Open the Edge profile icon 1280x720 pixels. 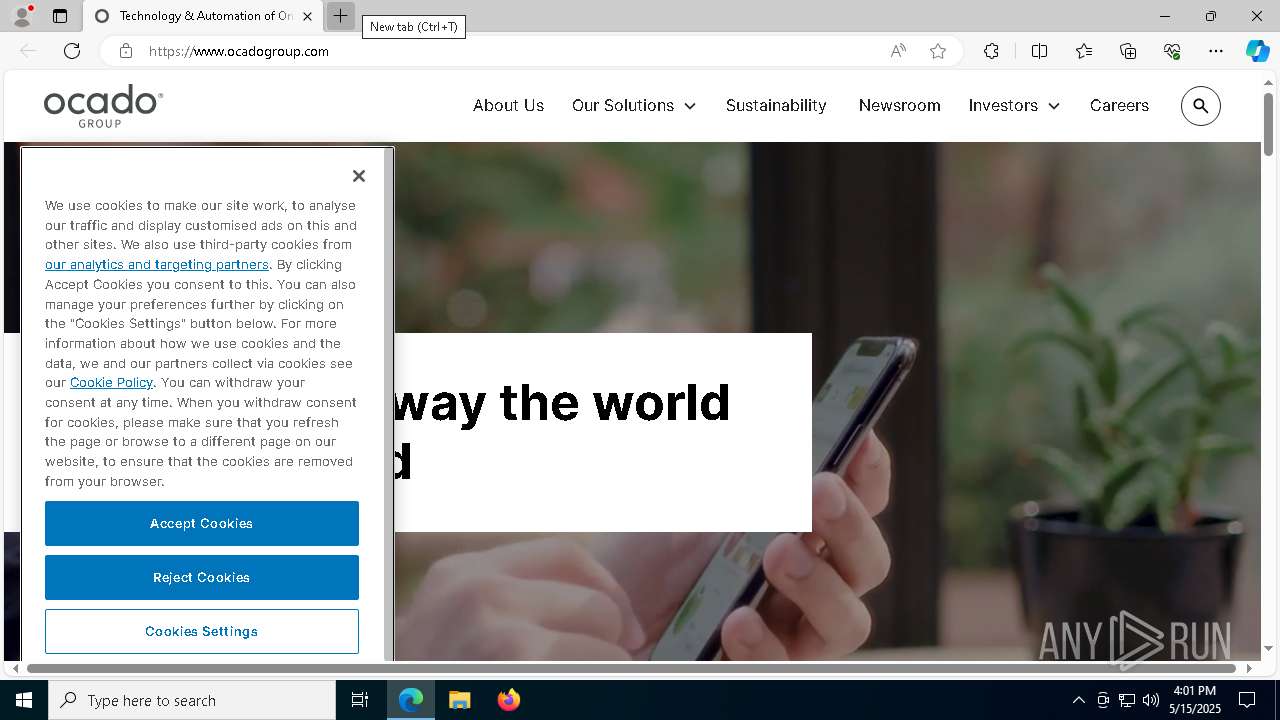[22, 16]
